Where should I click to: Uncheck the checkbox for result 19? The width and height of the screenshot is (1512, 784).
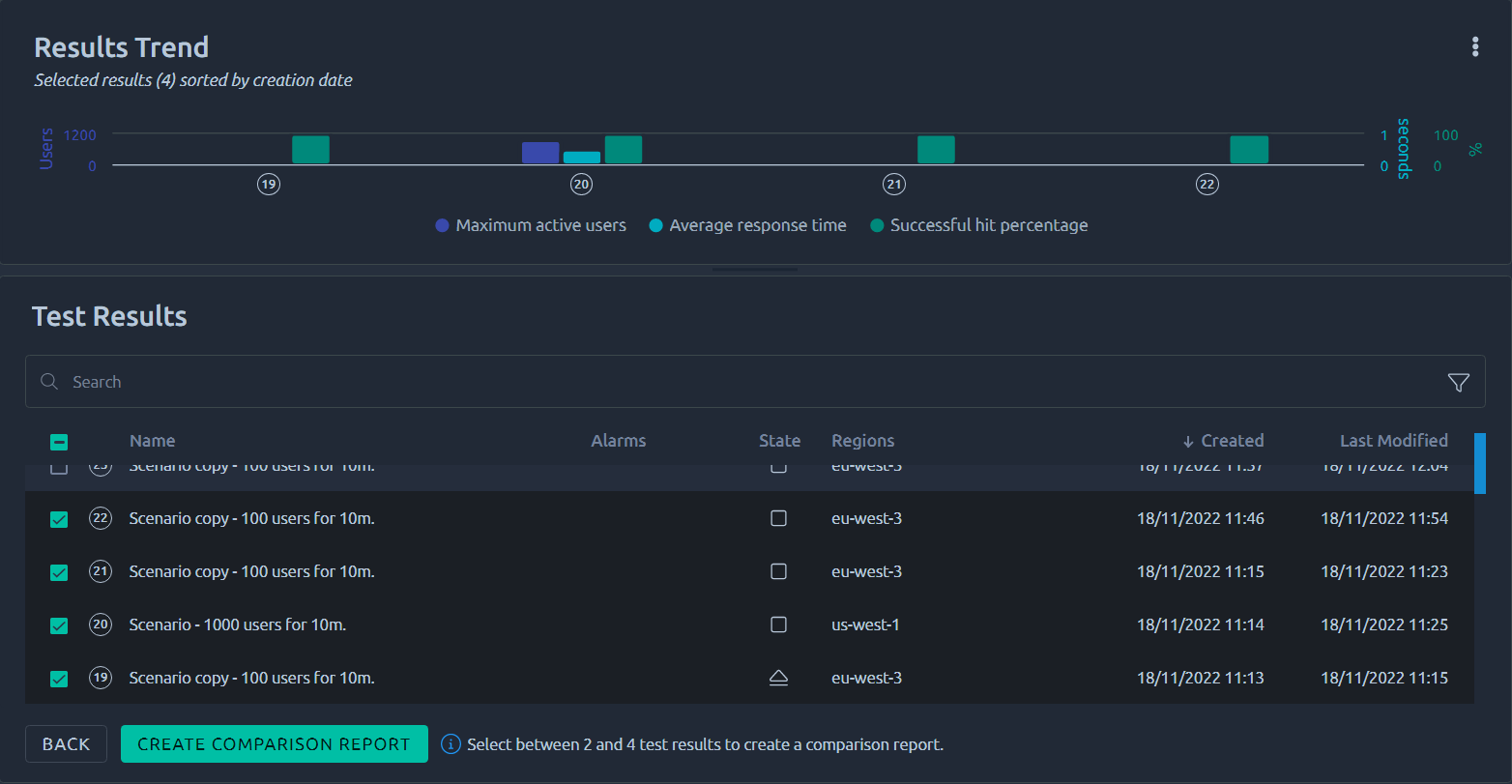click(59, 679)
